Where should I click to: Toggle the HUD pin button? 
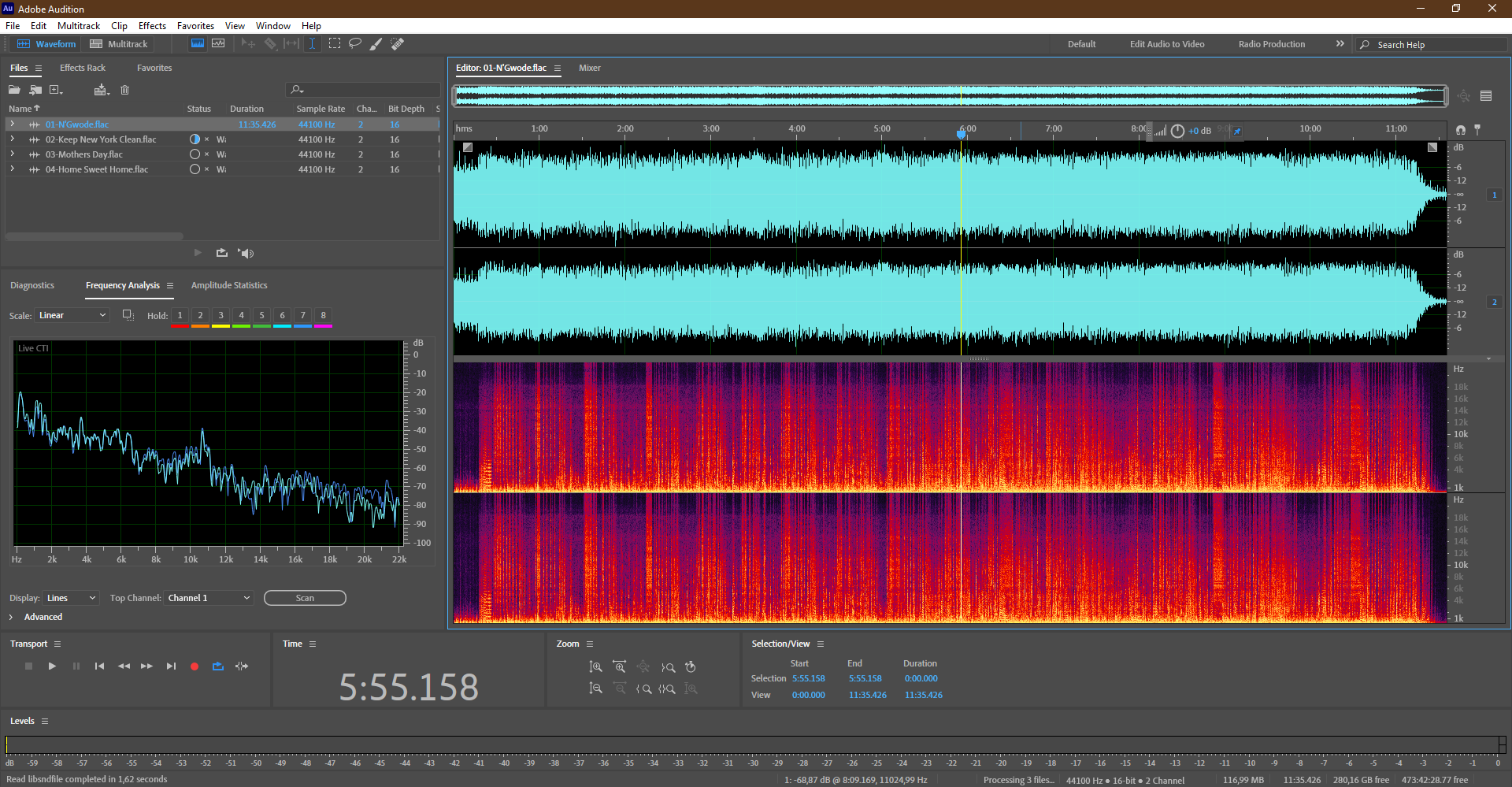pos(1237,131)
